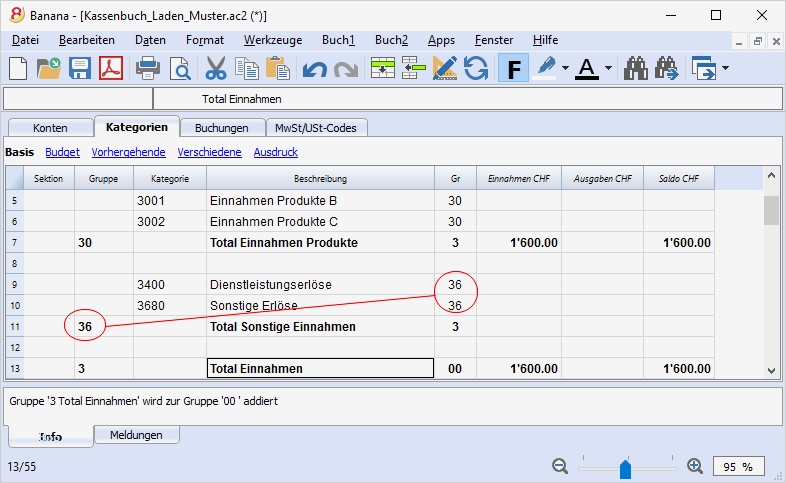The height and width of the screenshot is (483, 786).
Task: Zoom out with the minus magnifier icon
Action: 560,466
